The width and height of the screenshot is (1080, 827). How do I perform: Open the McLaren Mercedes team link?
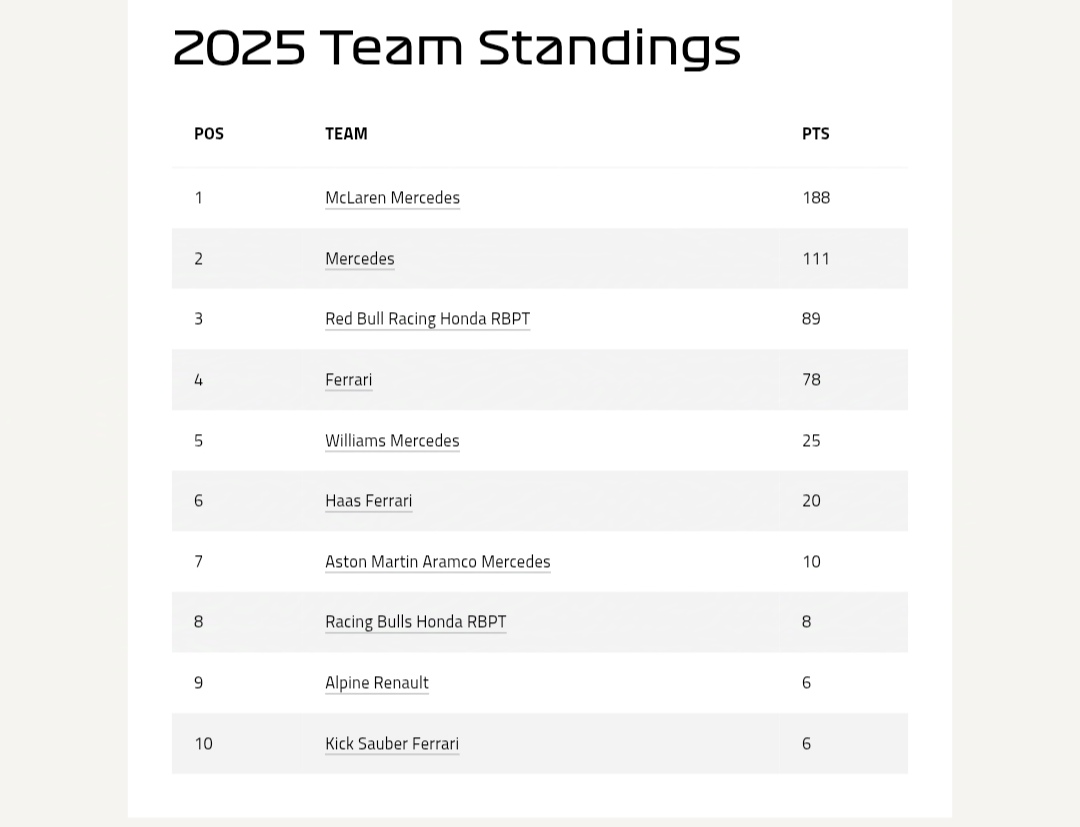coord(392,198)
